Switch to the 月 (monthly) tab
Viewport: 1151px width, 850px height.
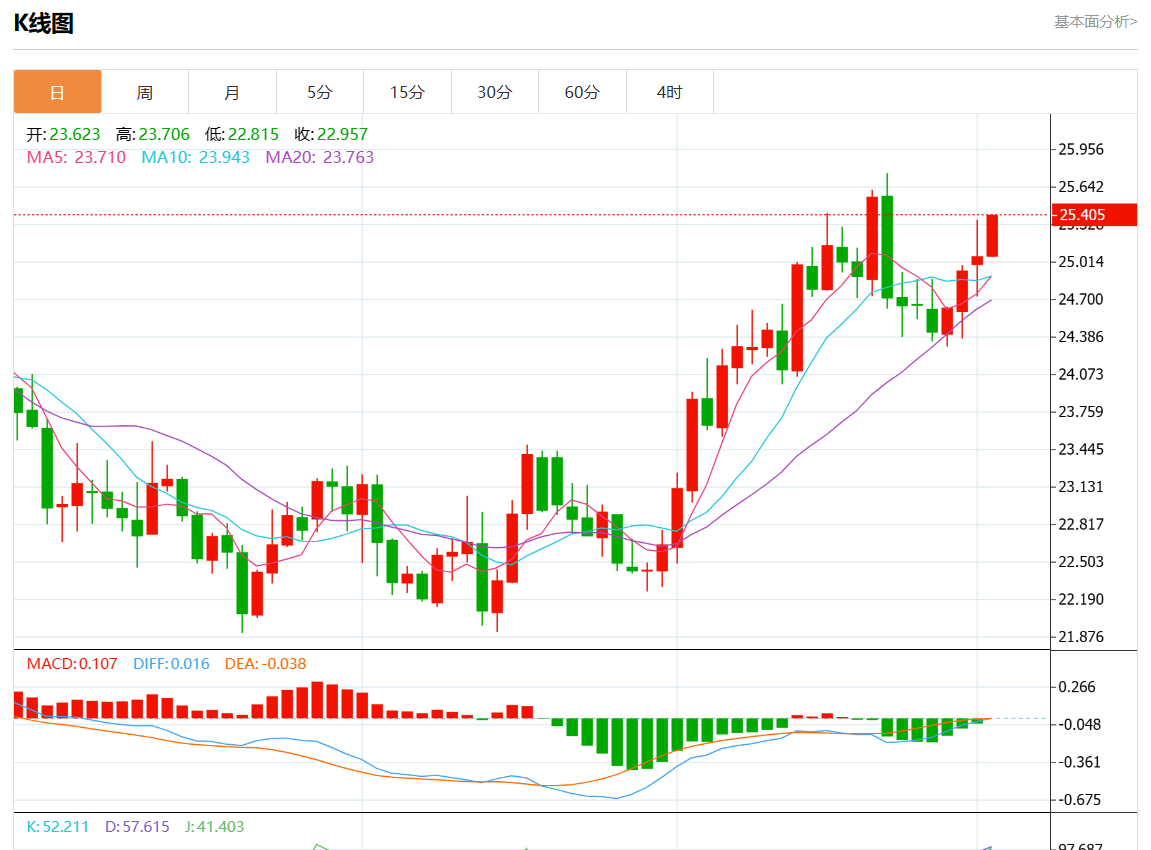(232, 92)
